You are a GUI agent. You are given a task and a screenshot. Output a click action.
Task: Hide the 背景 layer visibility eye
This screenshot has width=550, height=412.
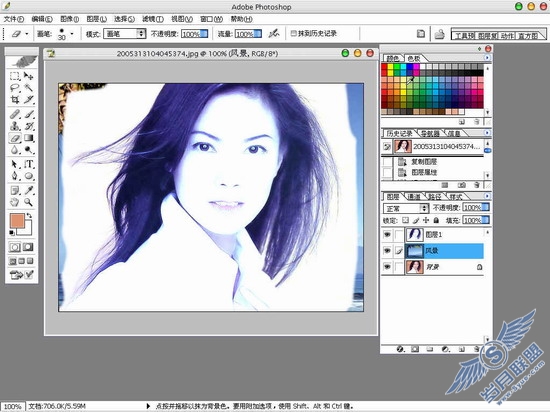(x=387, y=267)
